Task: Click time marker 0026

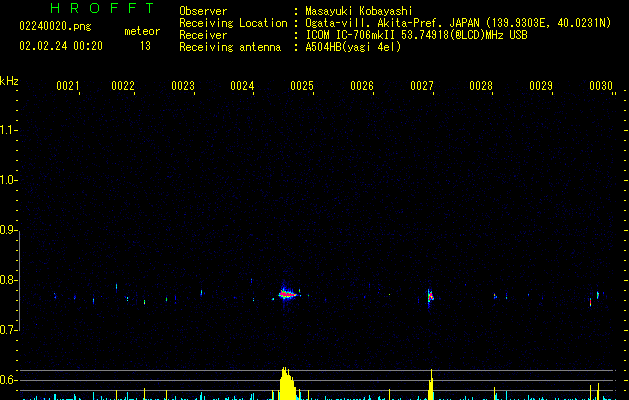Action: point(362,86)
